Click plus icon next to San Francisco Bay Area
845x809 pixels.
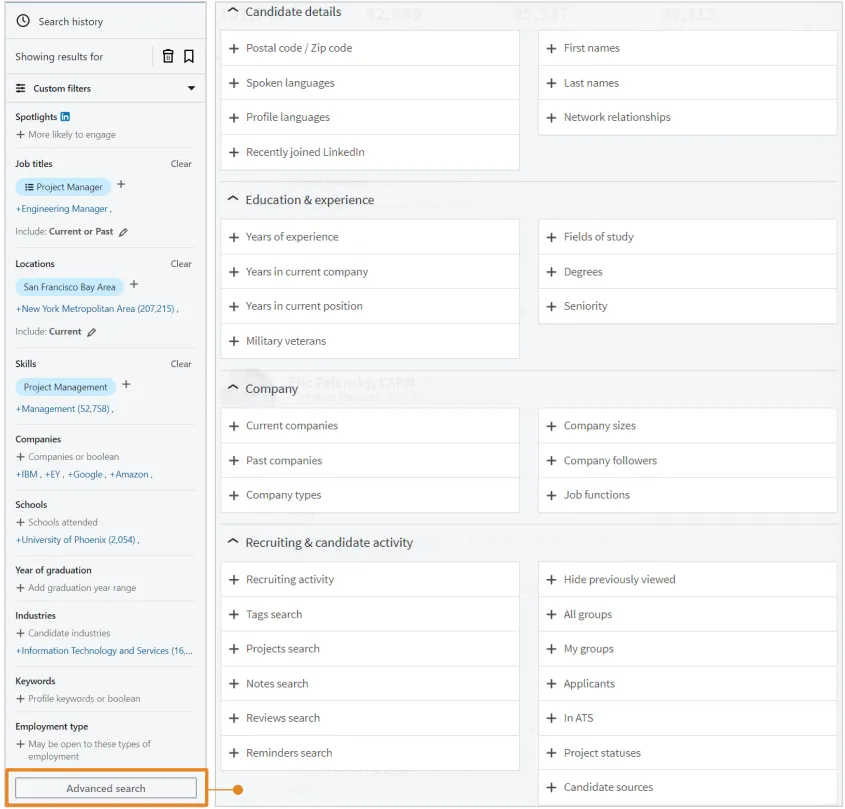click(134, 286)
